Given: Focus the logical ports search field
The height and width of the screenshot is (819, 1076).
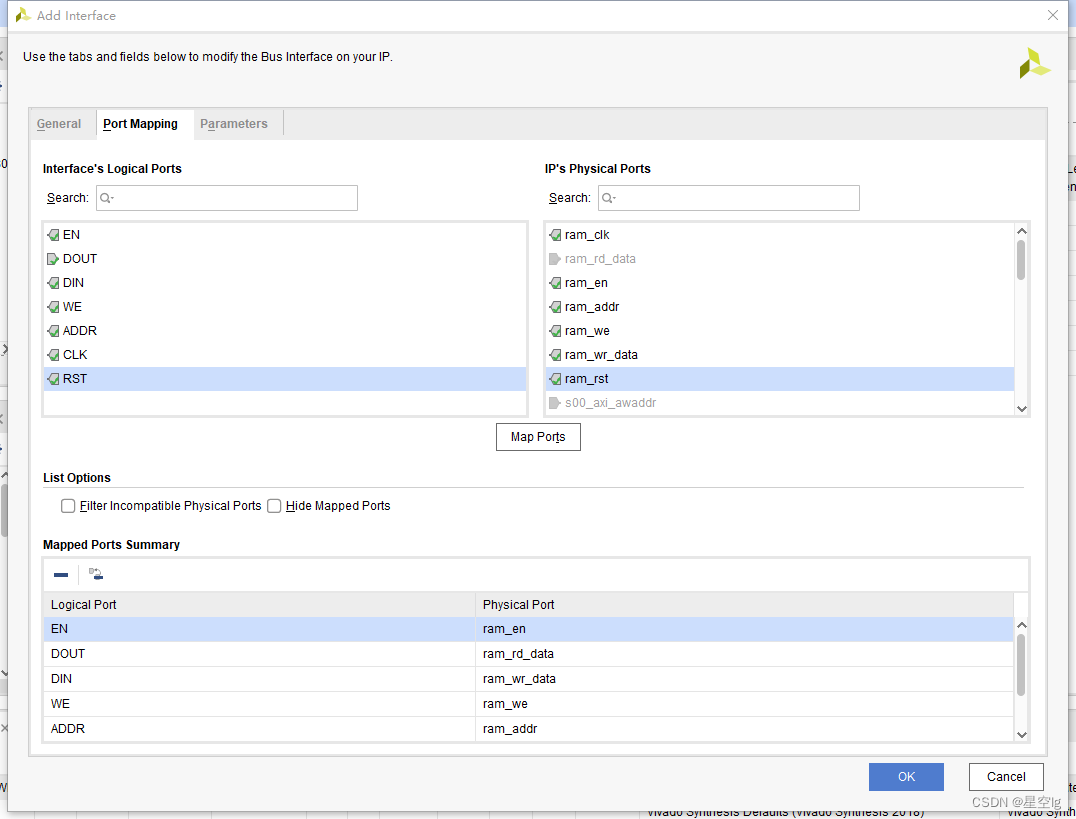Looking at the screenshot, I should click(x=226, y=198).
